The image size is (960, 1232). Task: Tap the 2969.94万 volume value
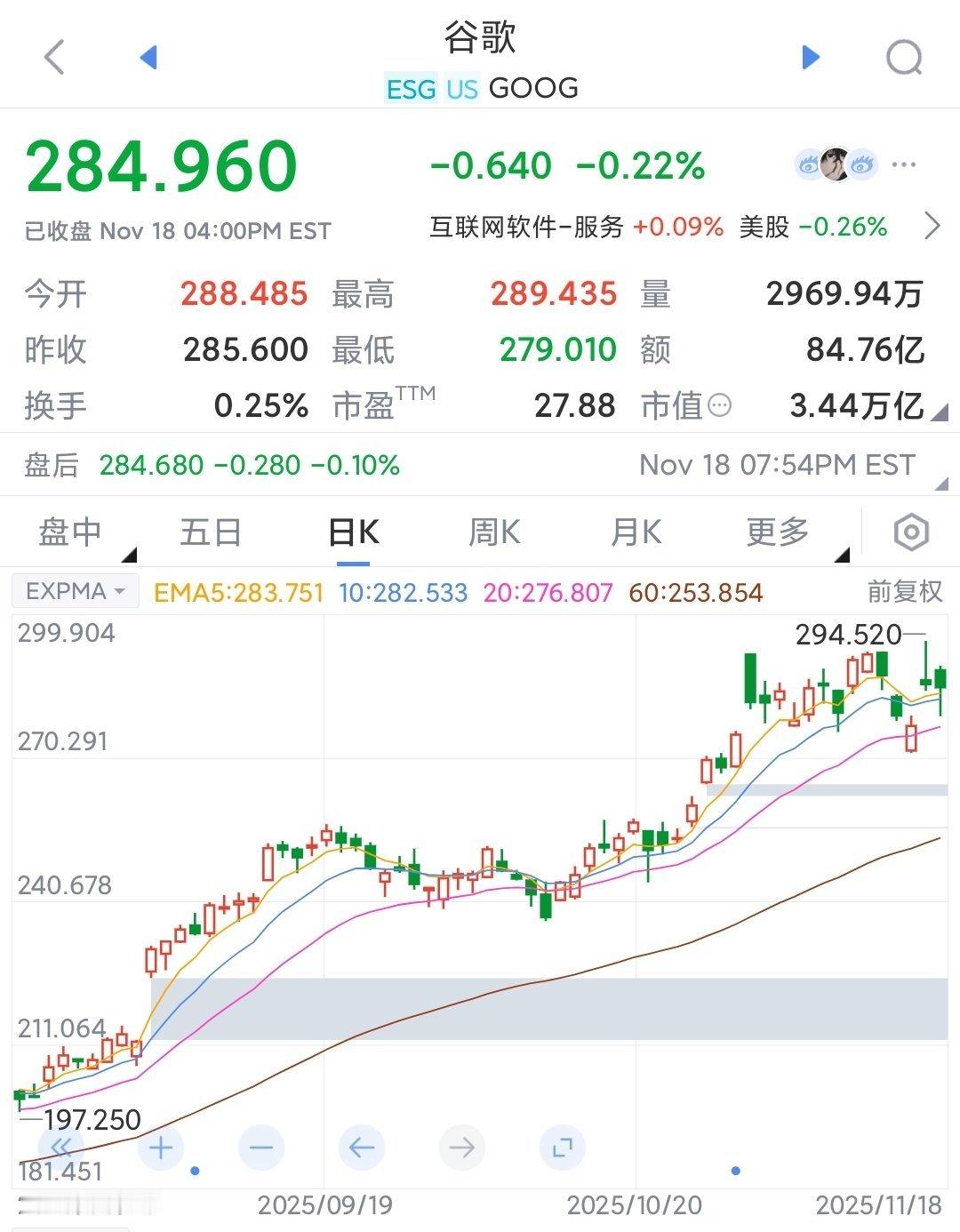[x=845, y=294]
